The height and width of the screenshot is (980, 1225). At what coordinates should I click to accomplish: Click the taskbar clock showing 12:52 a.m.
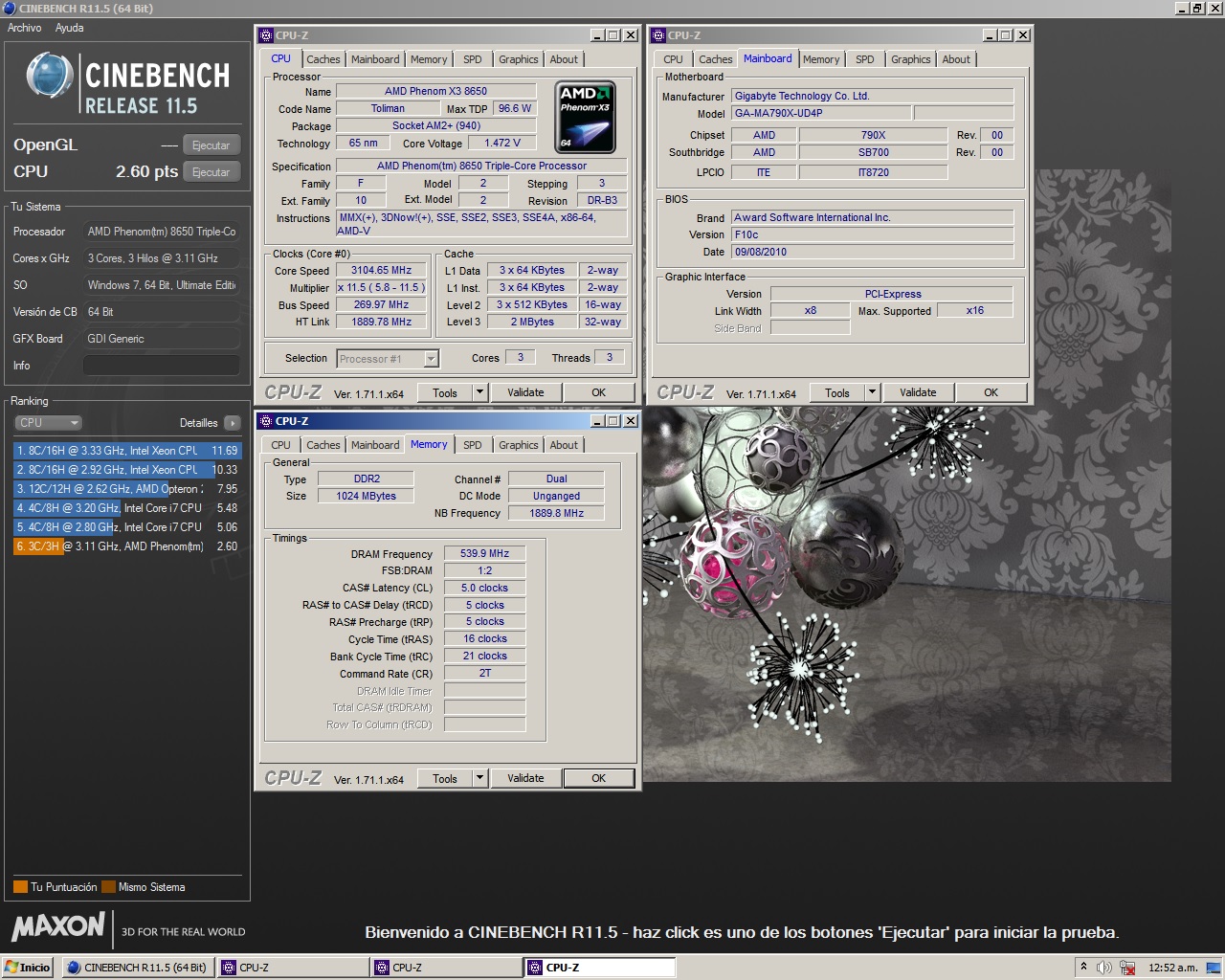[1172, 968]
